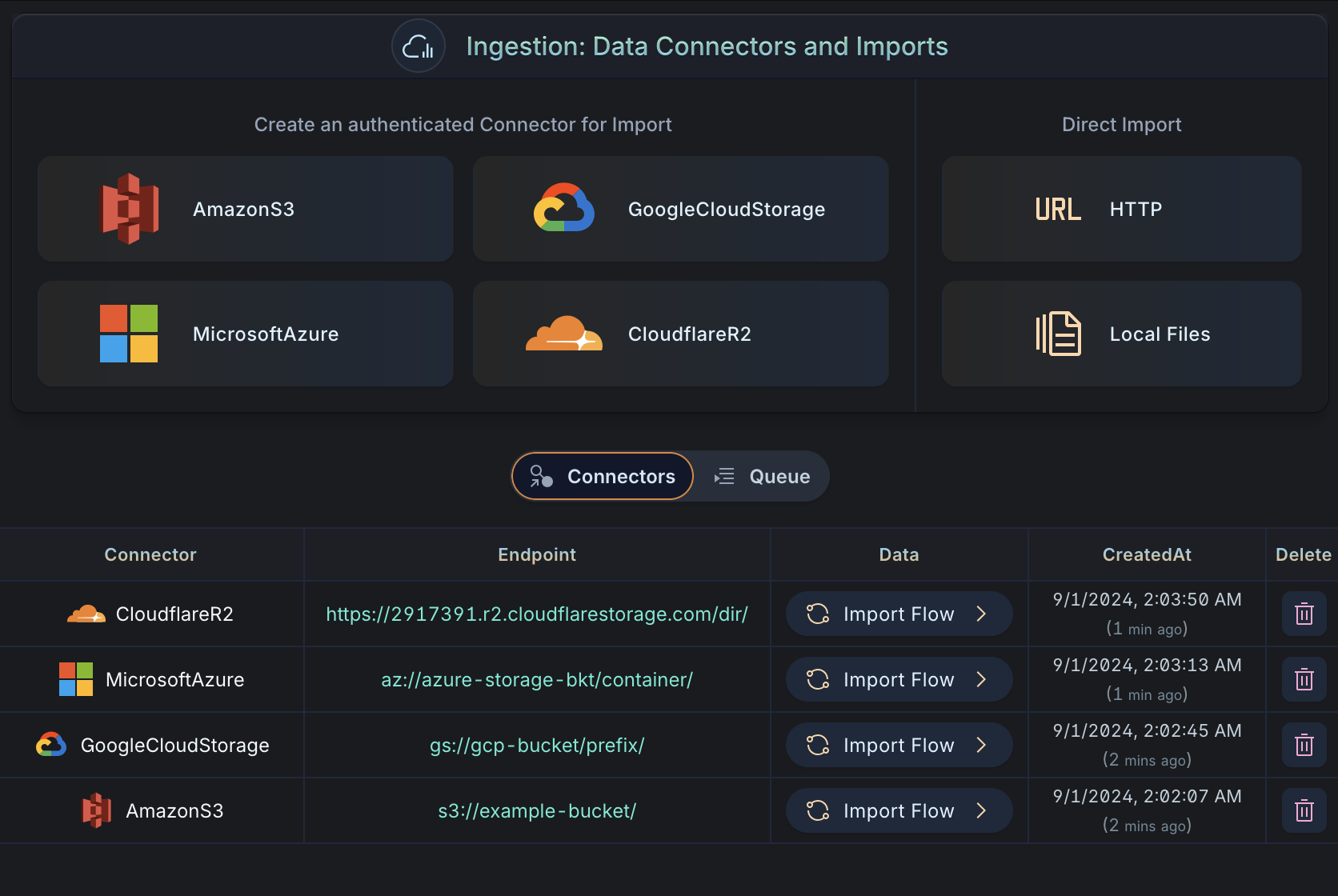Select the MicrosoftAzure tile icon
This screenshot has width=1338, height=896.
[x=129, y=334]
